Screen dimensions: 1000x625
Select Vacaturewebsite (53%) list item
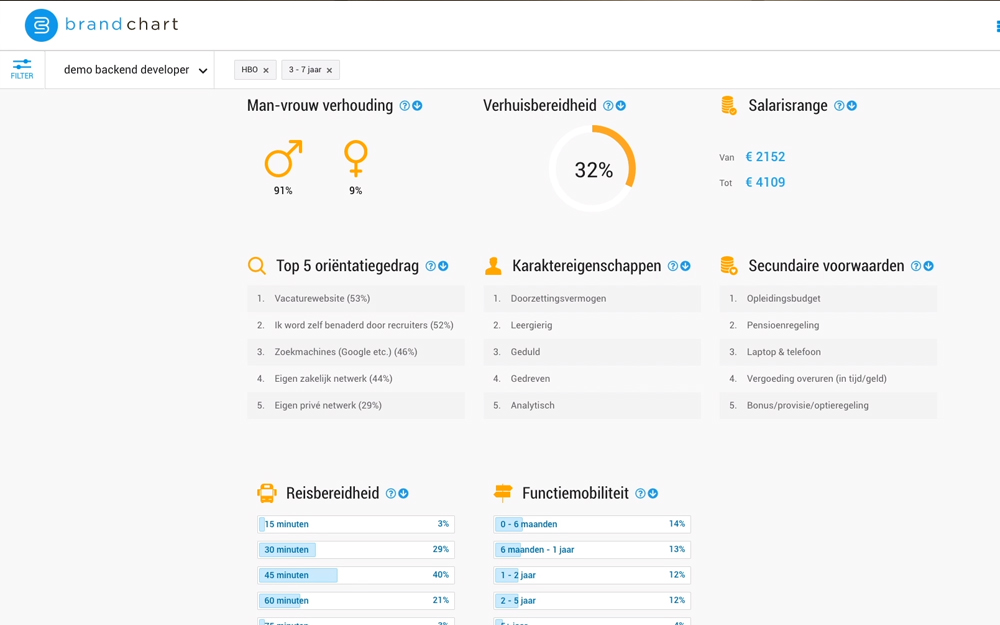coord(356,298)
